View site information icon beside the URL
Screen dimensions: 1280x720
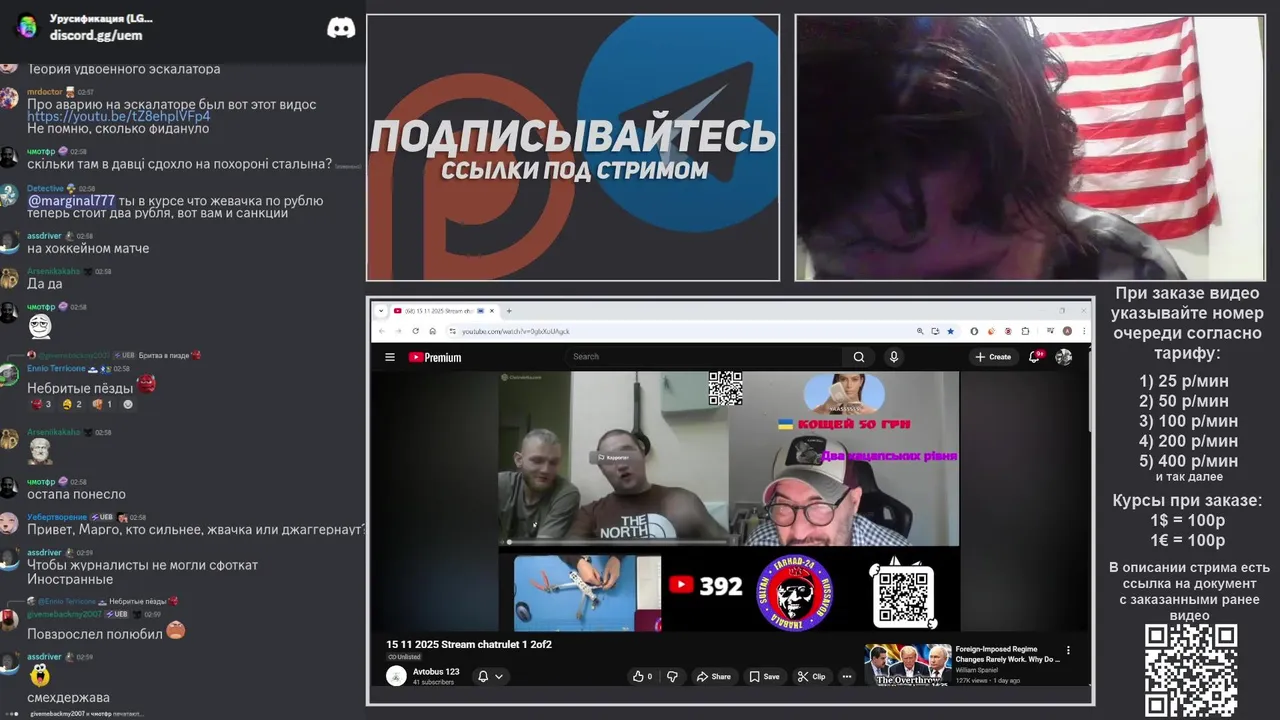pos(452,331)
